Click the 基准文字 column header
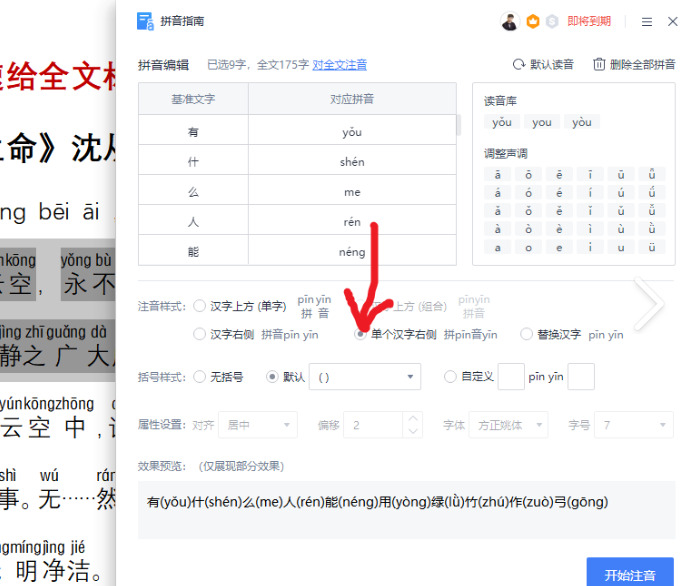 pyautogui.click(x=193, y=99)
